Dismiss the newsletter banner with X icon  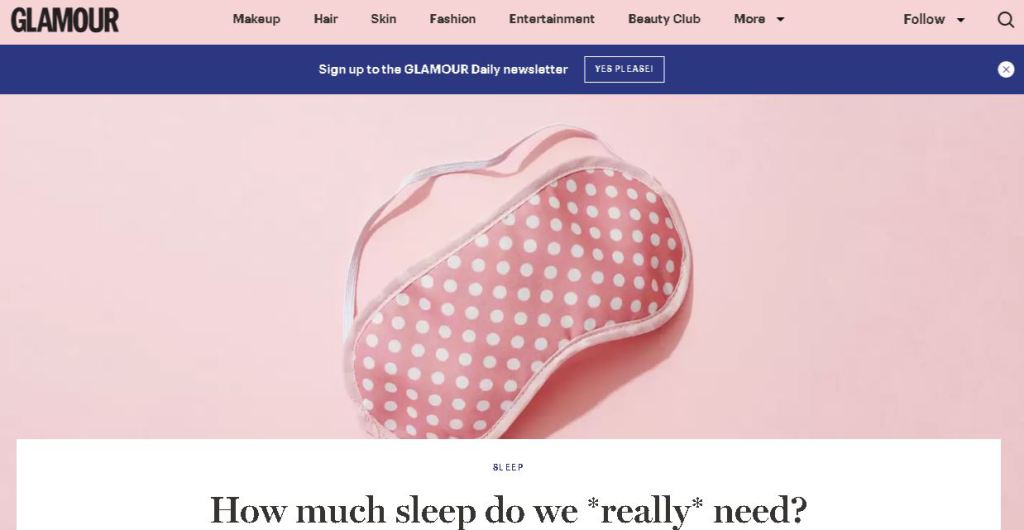(1006, 69)
